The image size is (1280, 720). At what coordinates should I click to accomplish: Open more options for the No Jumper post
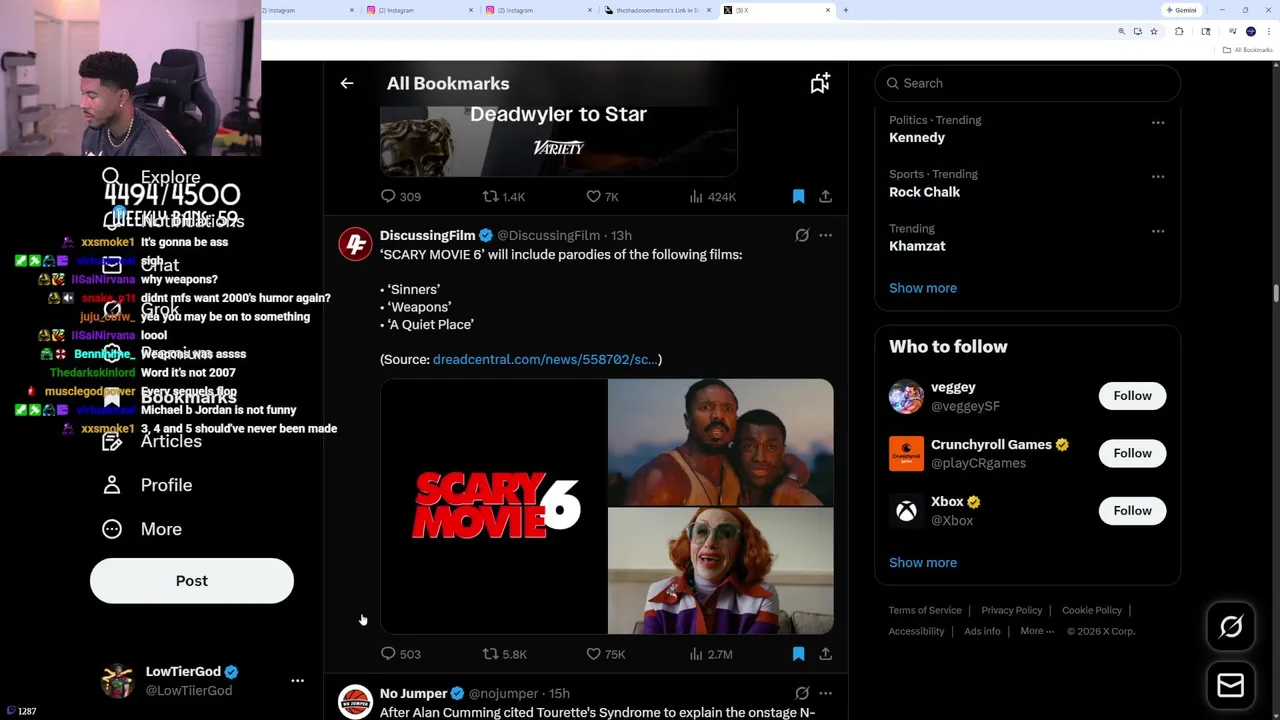pos(825,693)
